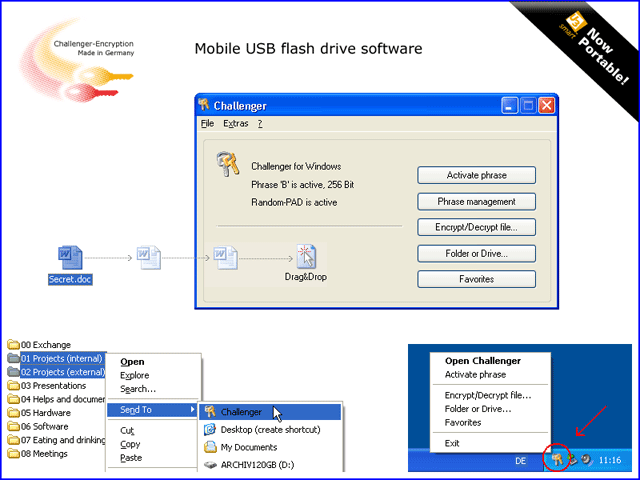
Task: Open Phrase management
Action: point(476,202)
